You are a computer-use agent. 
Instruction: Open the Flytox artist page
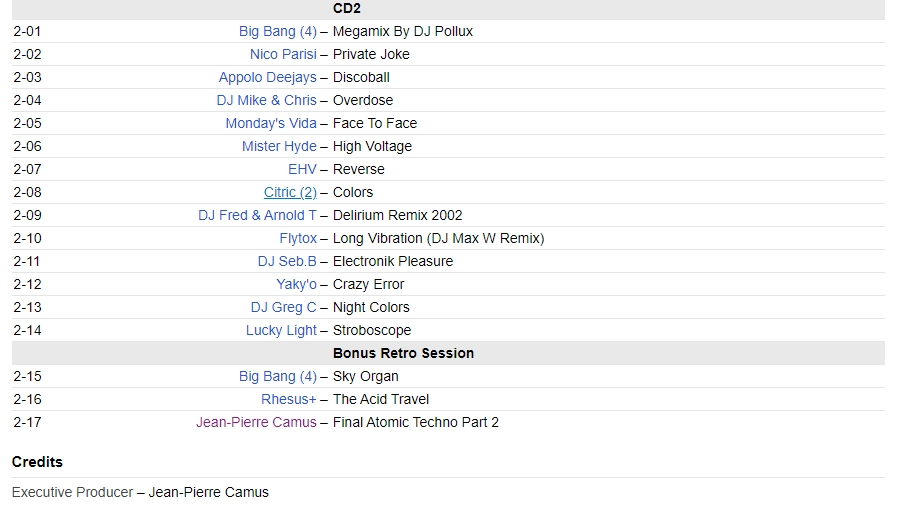click(298, 238)
